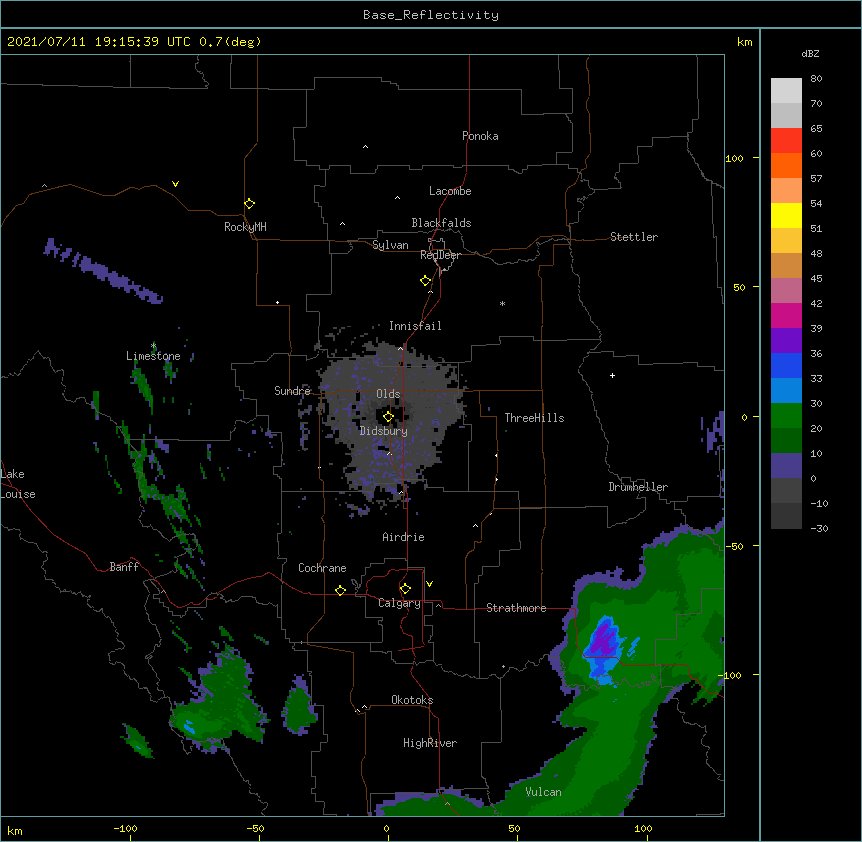Click the white asterisk above Limestone
Image resolution: width=862 pixels, height=842 pixels.
click(x=153, y=346)
